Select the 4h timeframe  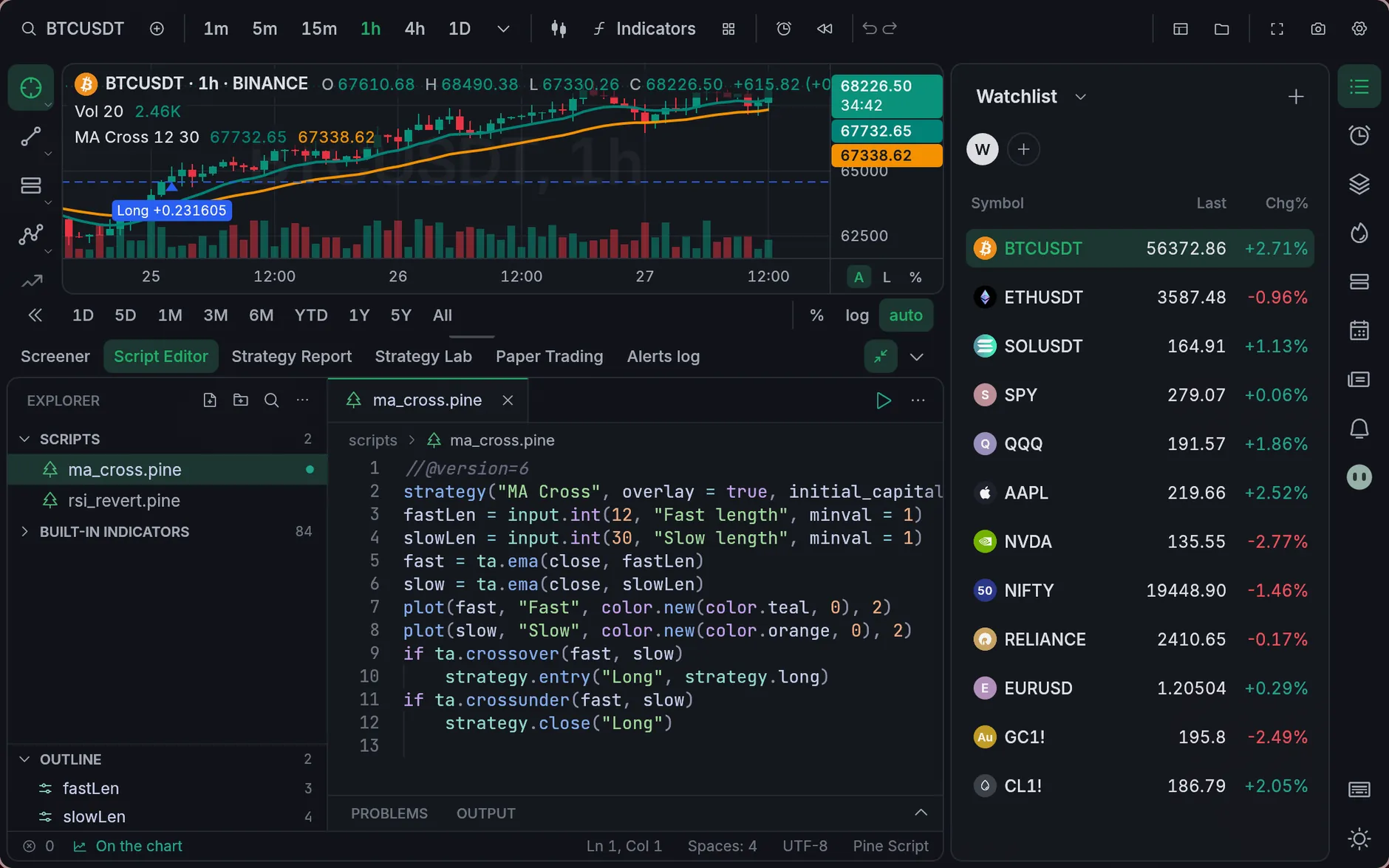[414, 29]
